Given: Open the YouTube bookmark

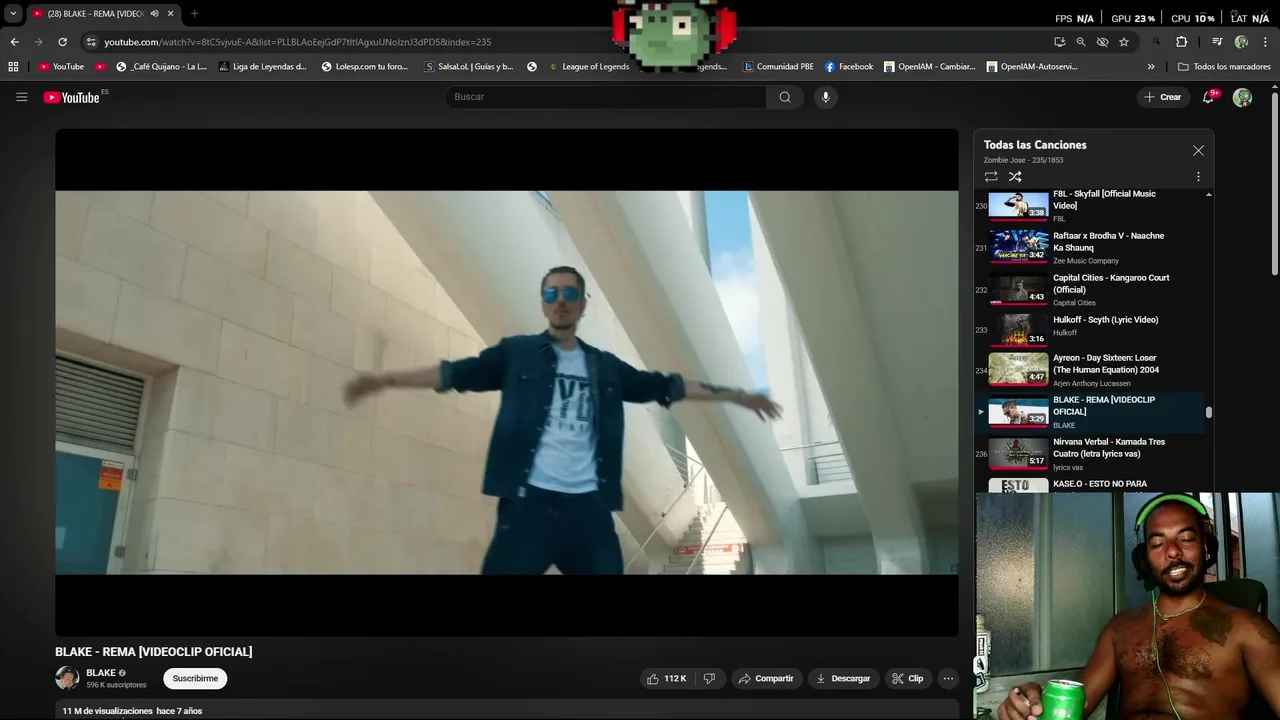Looking at the screenshot, I should 62,67.
